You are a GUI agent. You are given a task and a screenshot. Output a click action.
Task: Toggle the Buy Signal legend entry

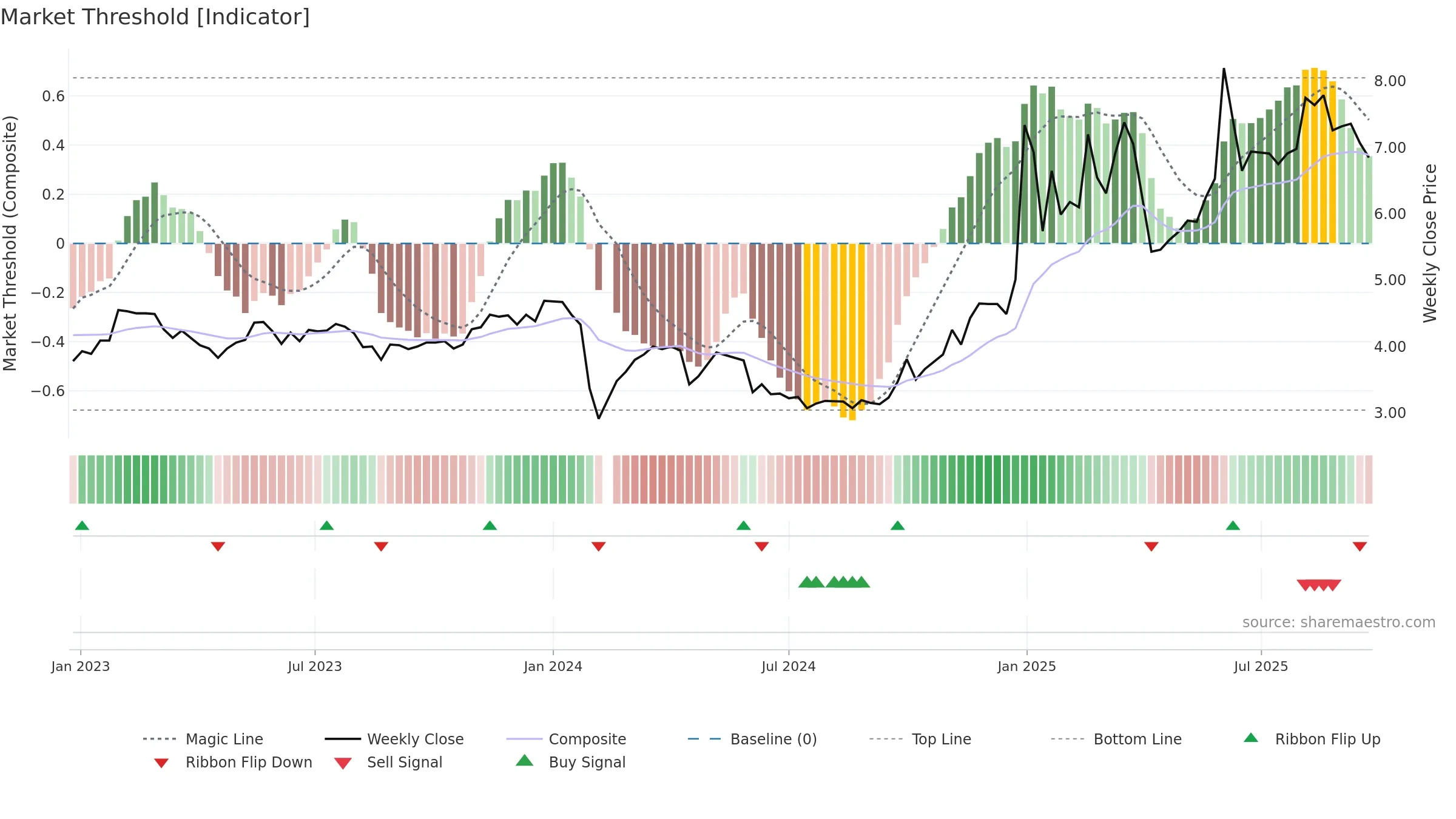tap(570, 762)
